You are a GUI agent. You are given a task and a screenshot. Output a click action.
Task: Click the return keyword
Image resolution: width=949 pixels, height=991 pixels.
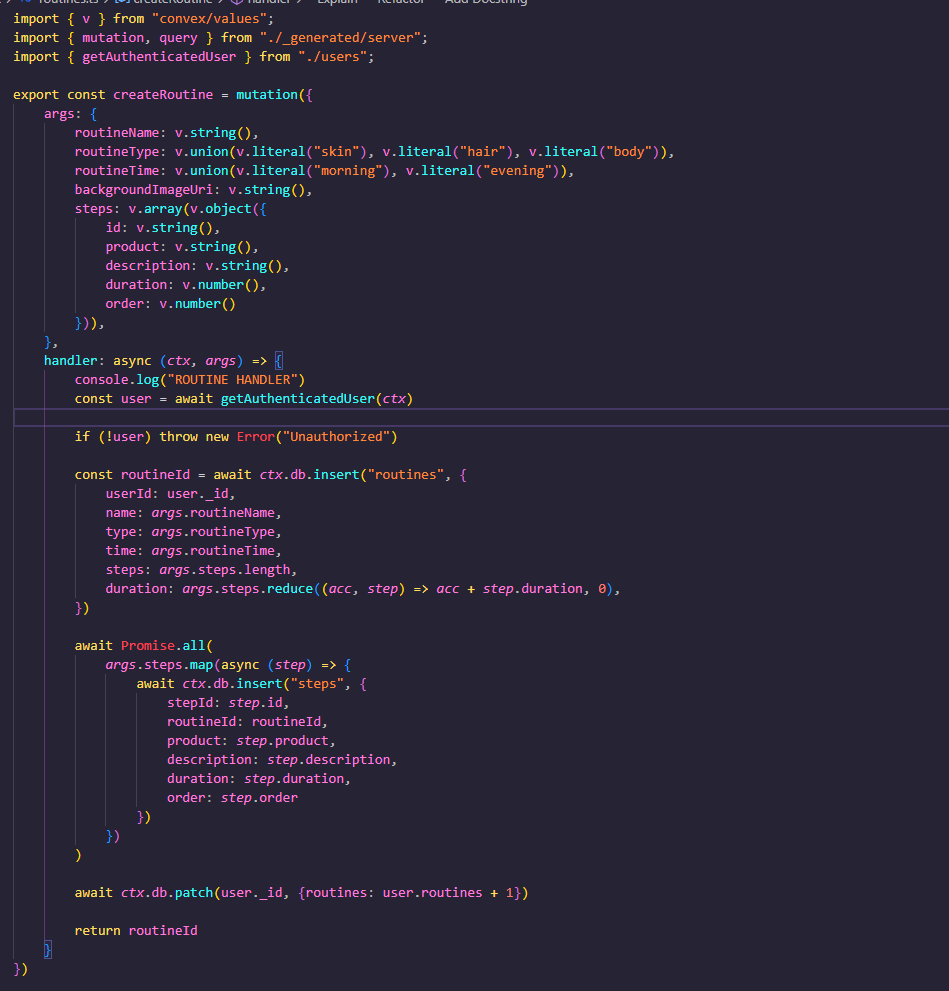(x=97, y=930)
